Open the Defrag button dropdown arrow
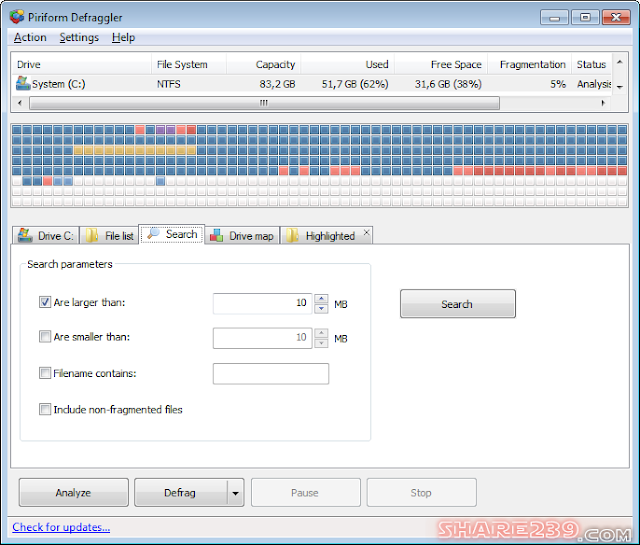 pos(236,493)
